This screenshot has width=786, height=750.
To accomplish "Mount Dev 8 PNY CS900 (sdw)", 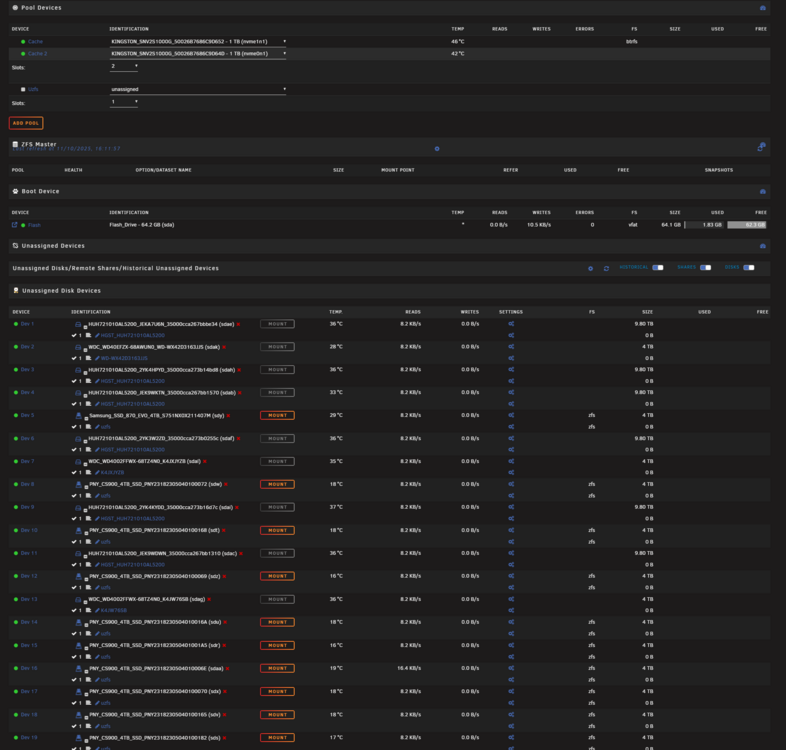I will tap(277, 484).
